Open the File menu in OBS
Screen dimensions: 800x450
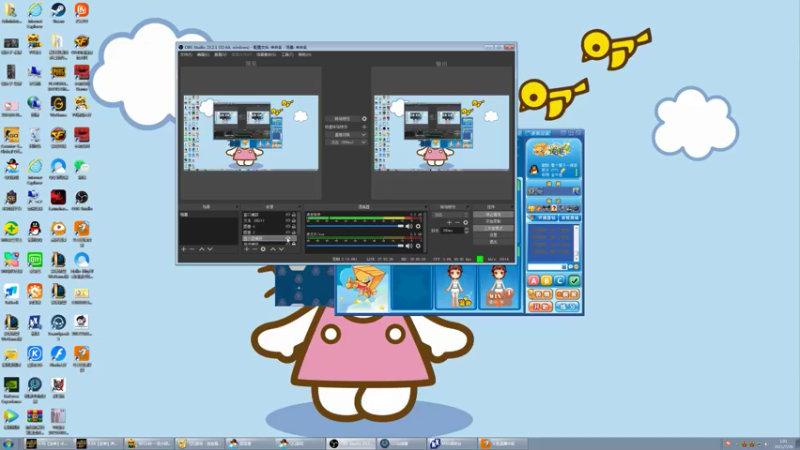click(x=186, y=55)
